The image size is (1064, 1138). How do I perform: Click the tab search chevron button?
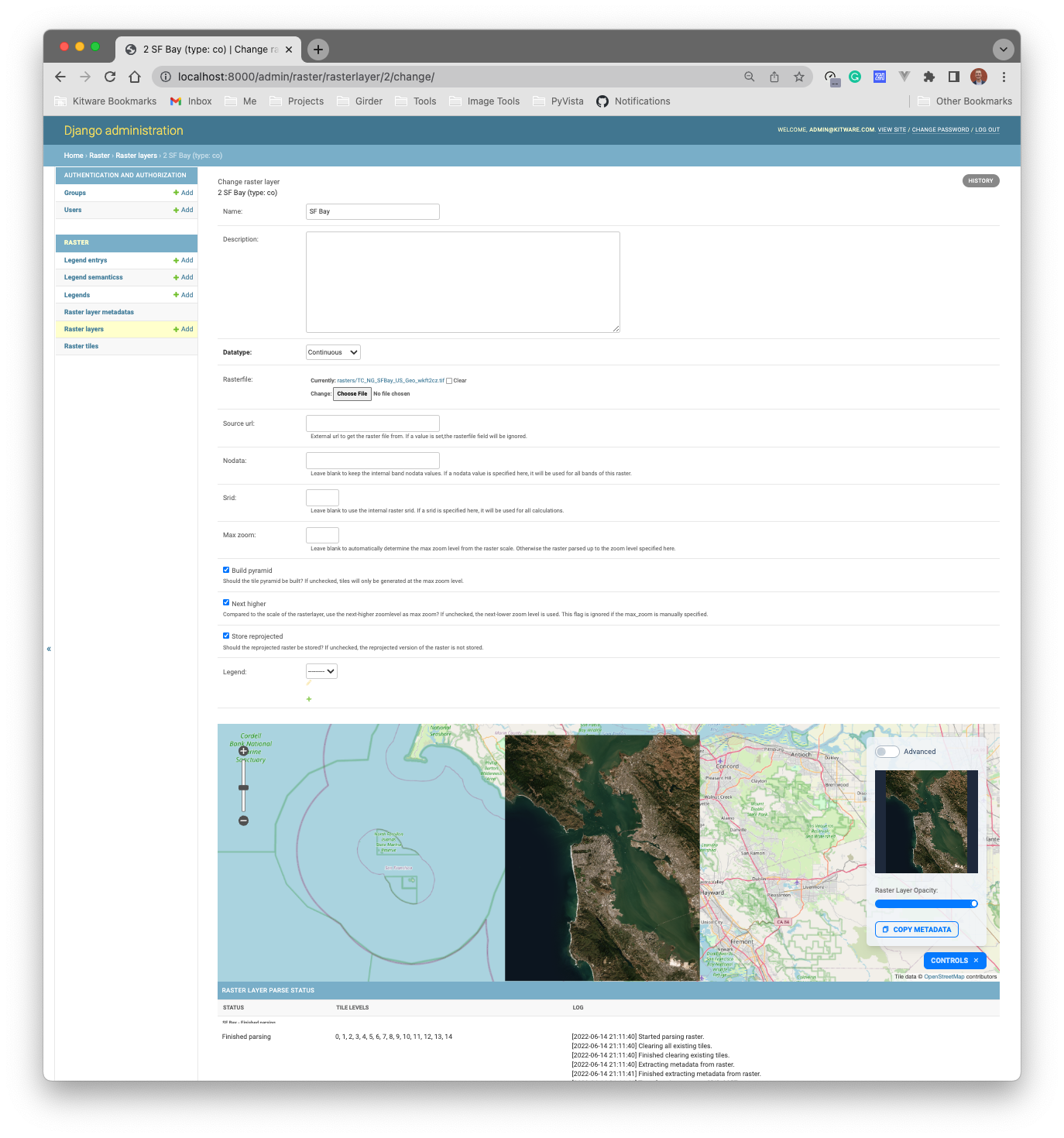pos(1004,50)
